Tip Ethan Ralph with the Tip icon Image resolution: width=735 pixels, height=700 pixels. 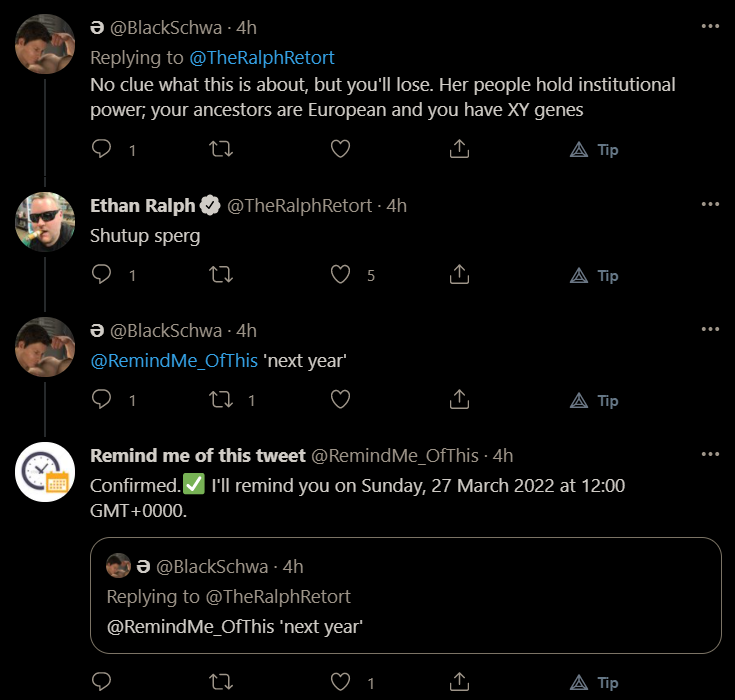594,275
